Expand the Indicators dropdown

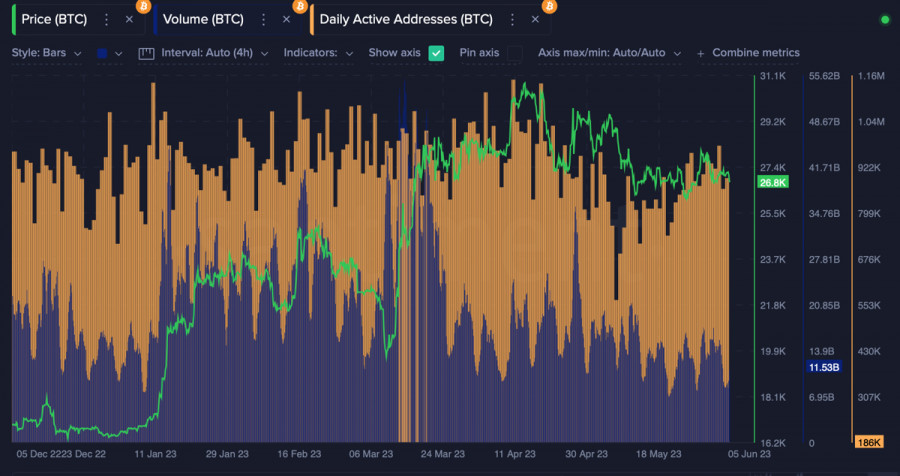(318, 53)
